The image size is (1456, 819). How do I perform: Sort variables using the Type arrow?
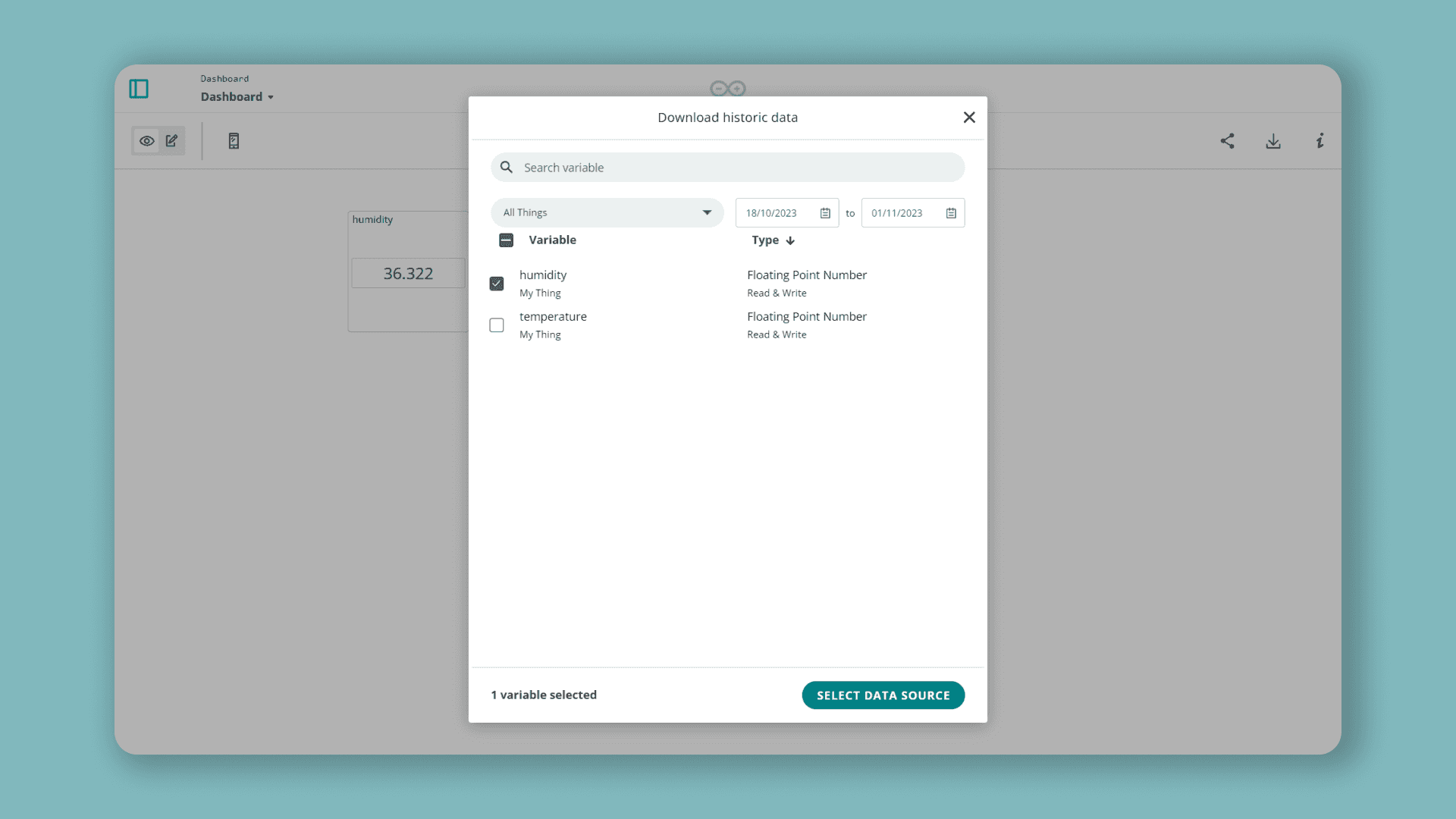pos(791,240)
